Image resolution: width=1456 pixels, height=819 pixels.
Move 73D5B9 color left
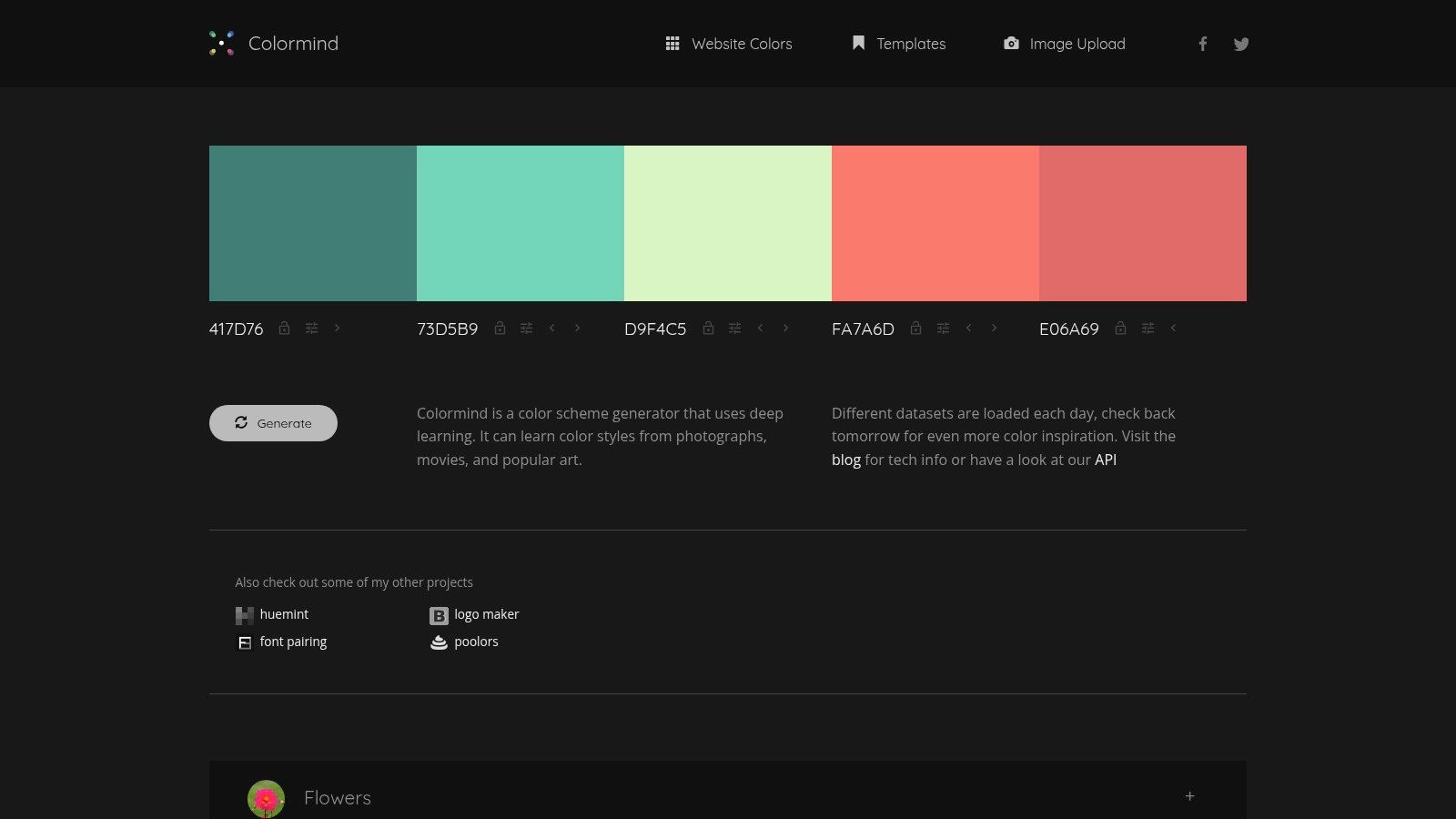(x=551, y=328)
